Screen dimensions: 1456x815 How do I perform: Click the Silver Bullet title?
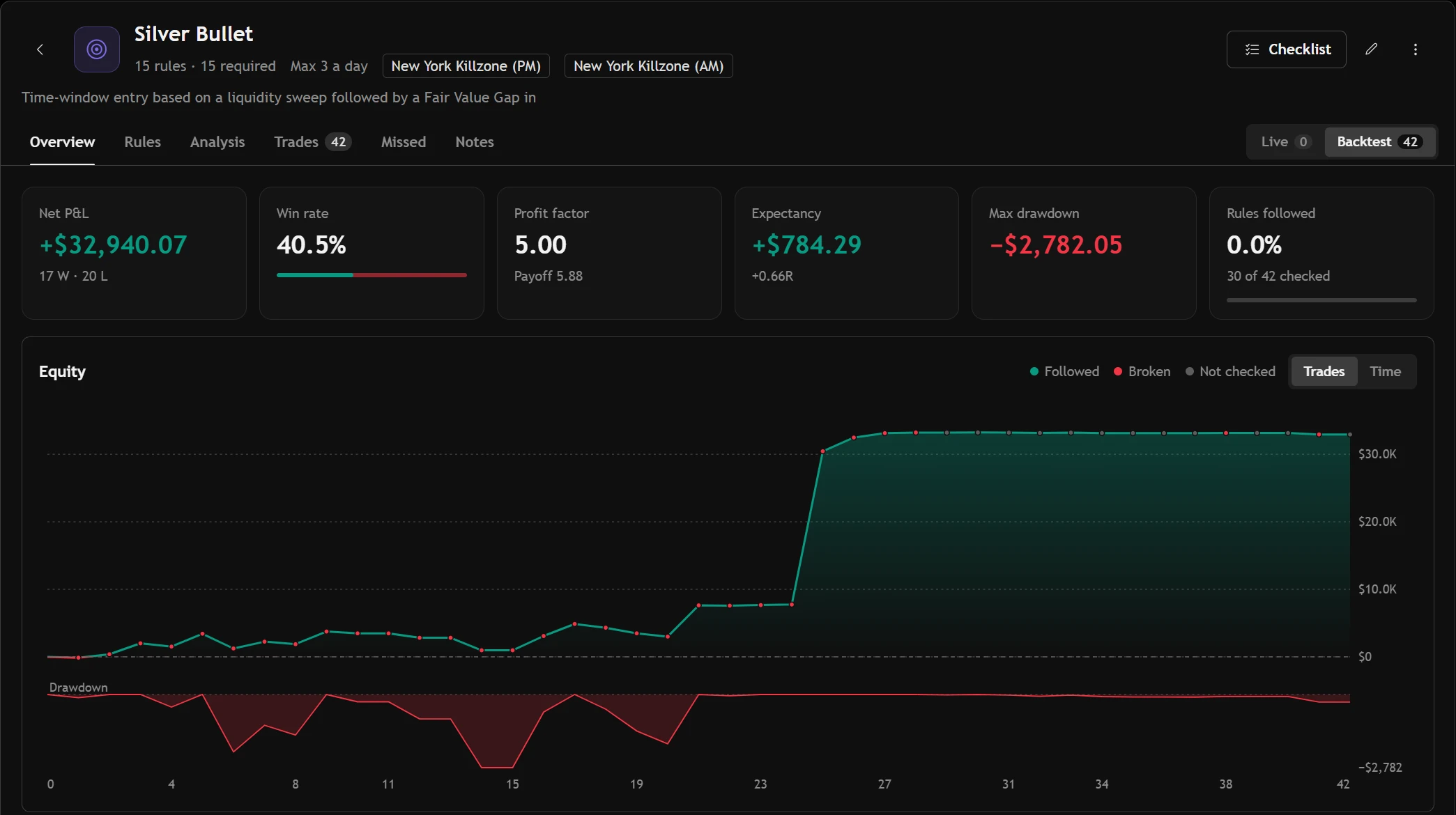point(193,34)
